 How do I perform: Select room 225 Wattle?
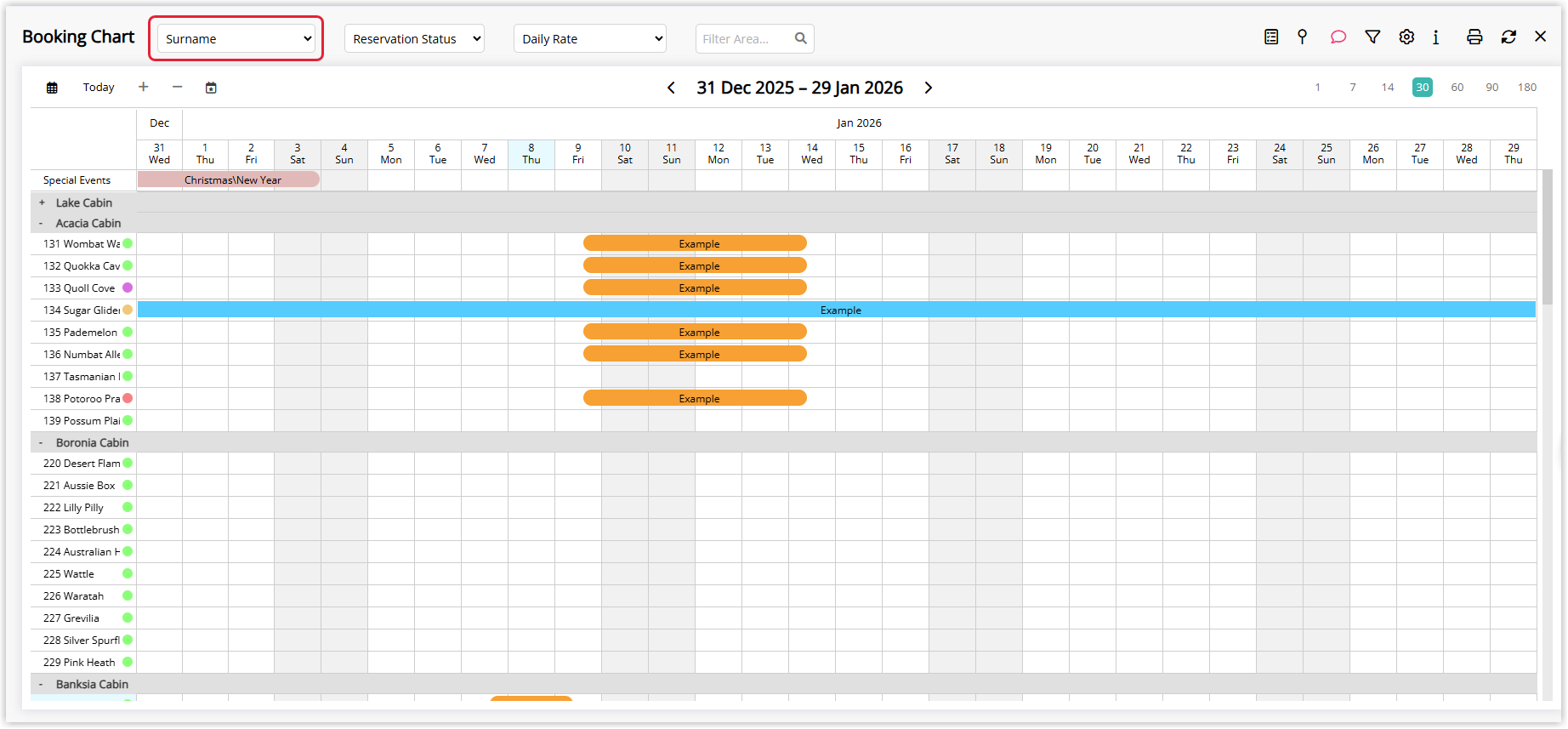tap(69, 573)
